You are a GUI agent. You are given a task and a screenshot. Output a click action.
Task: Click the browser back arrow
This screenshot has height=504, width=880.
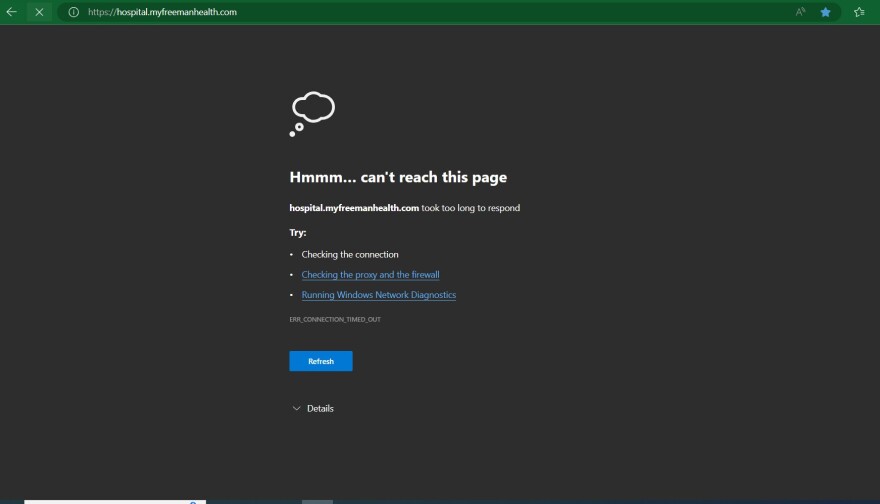(12, 12)
